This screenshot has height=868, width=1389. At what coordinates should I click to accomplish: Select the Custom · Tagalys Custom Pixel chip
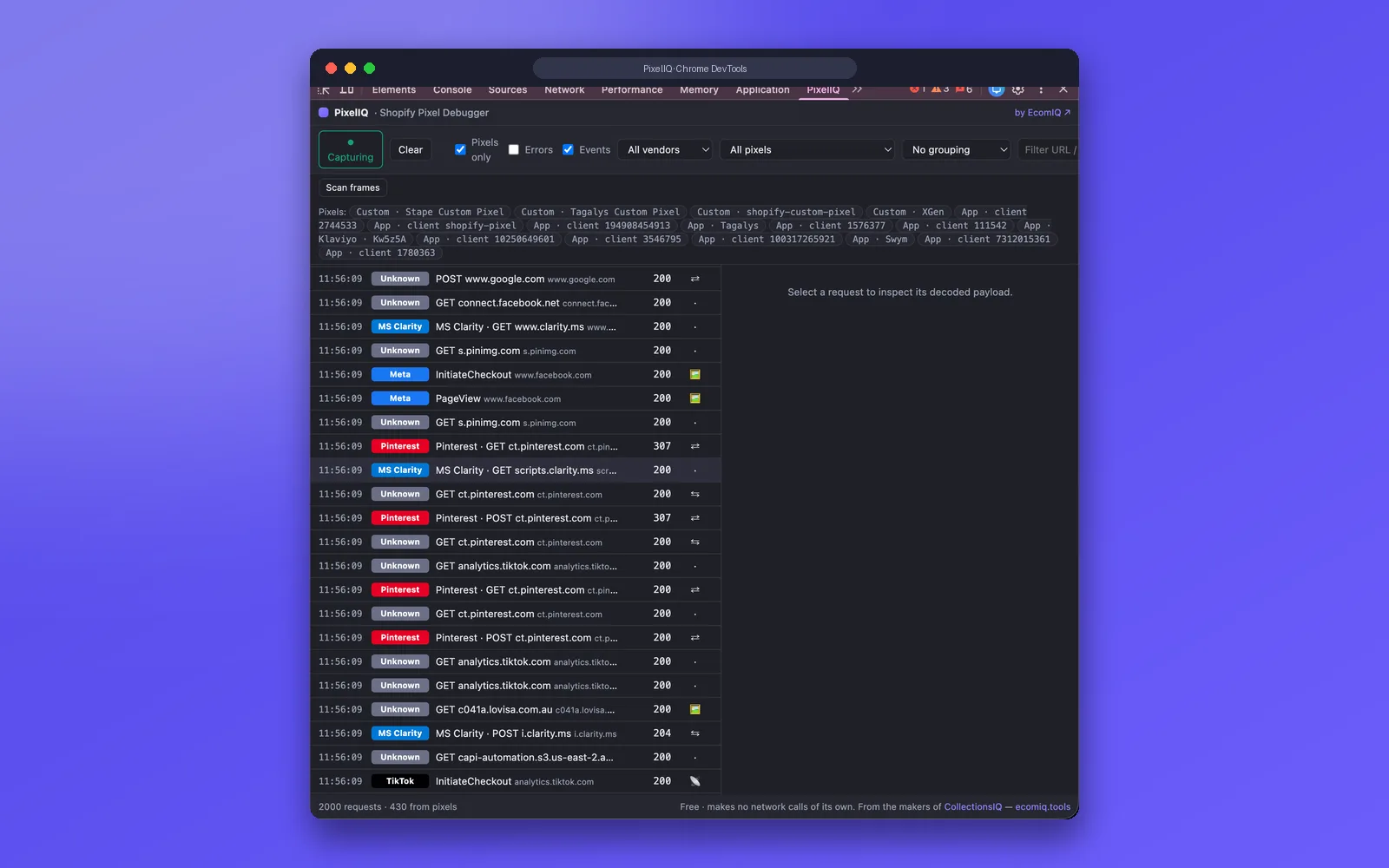pos(601,212)
